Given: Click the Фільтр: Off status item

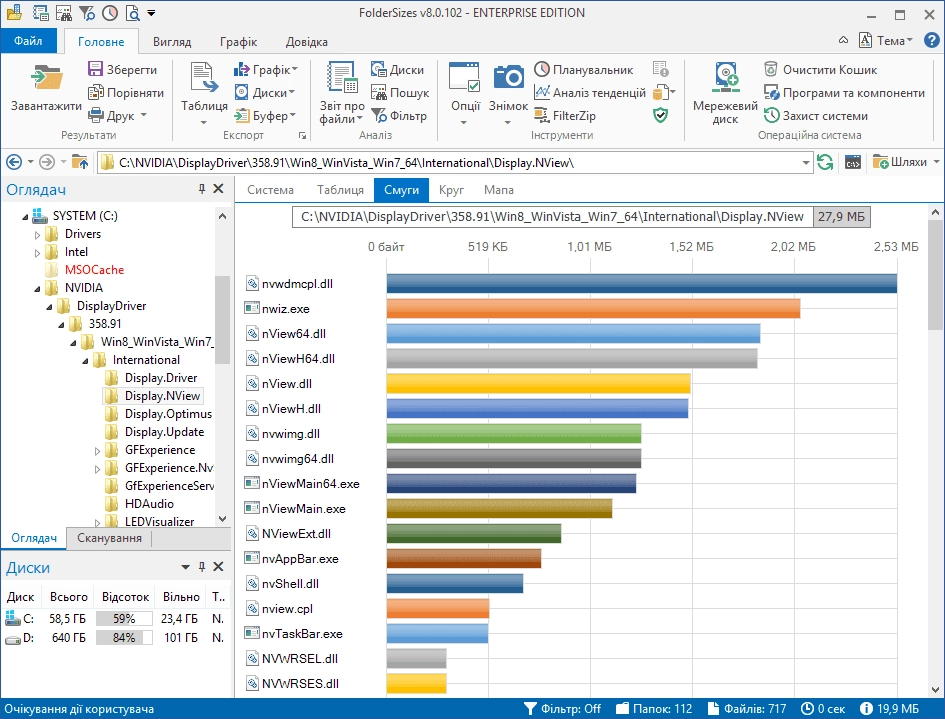Looking at the screenshot, I should tap(562, 709).
